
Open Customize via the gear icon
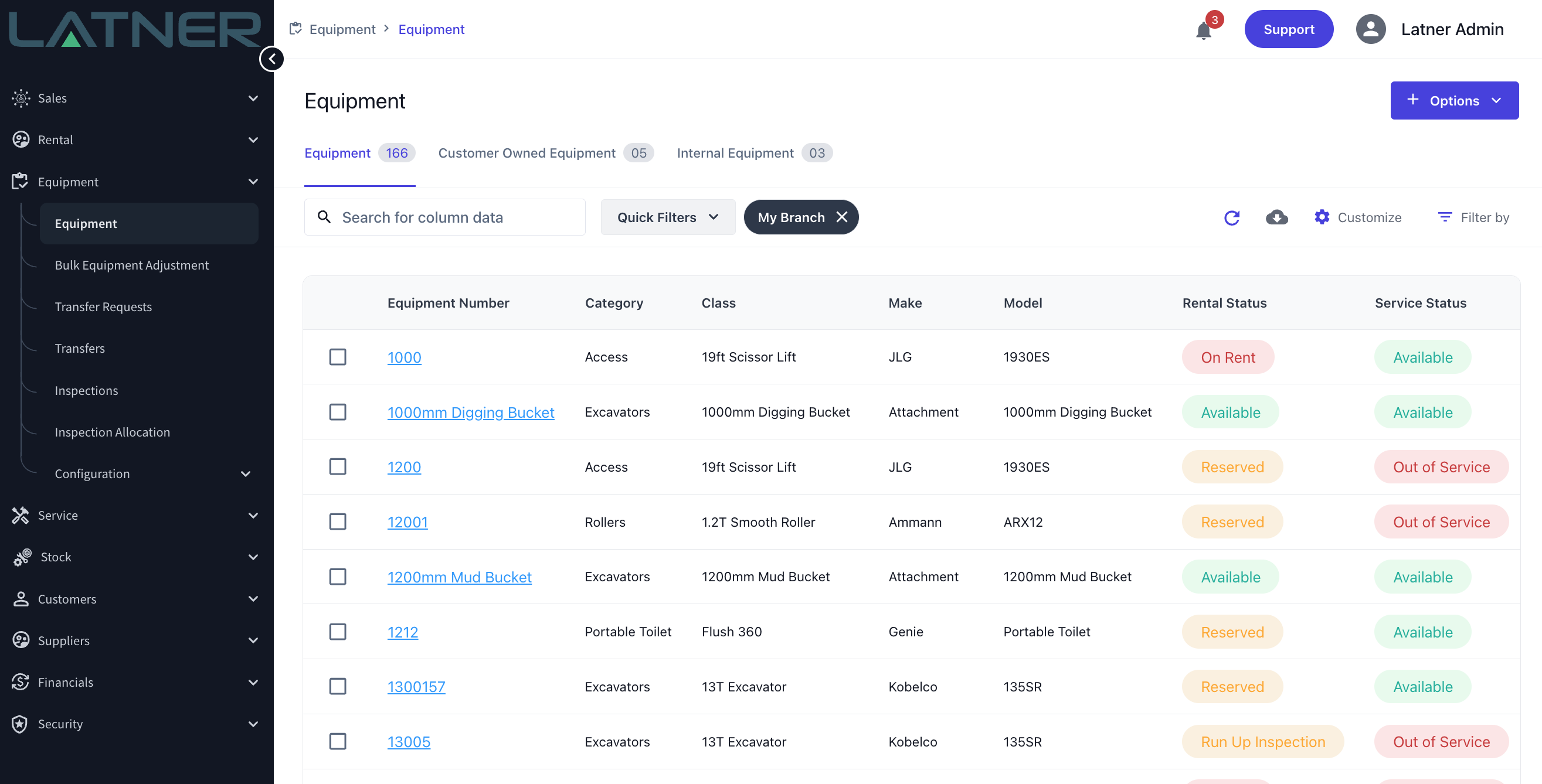1322,217
